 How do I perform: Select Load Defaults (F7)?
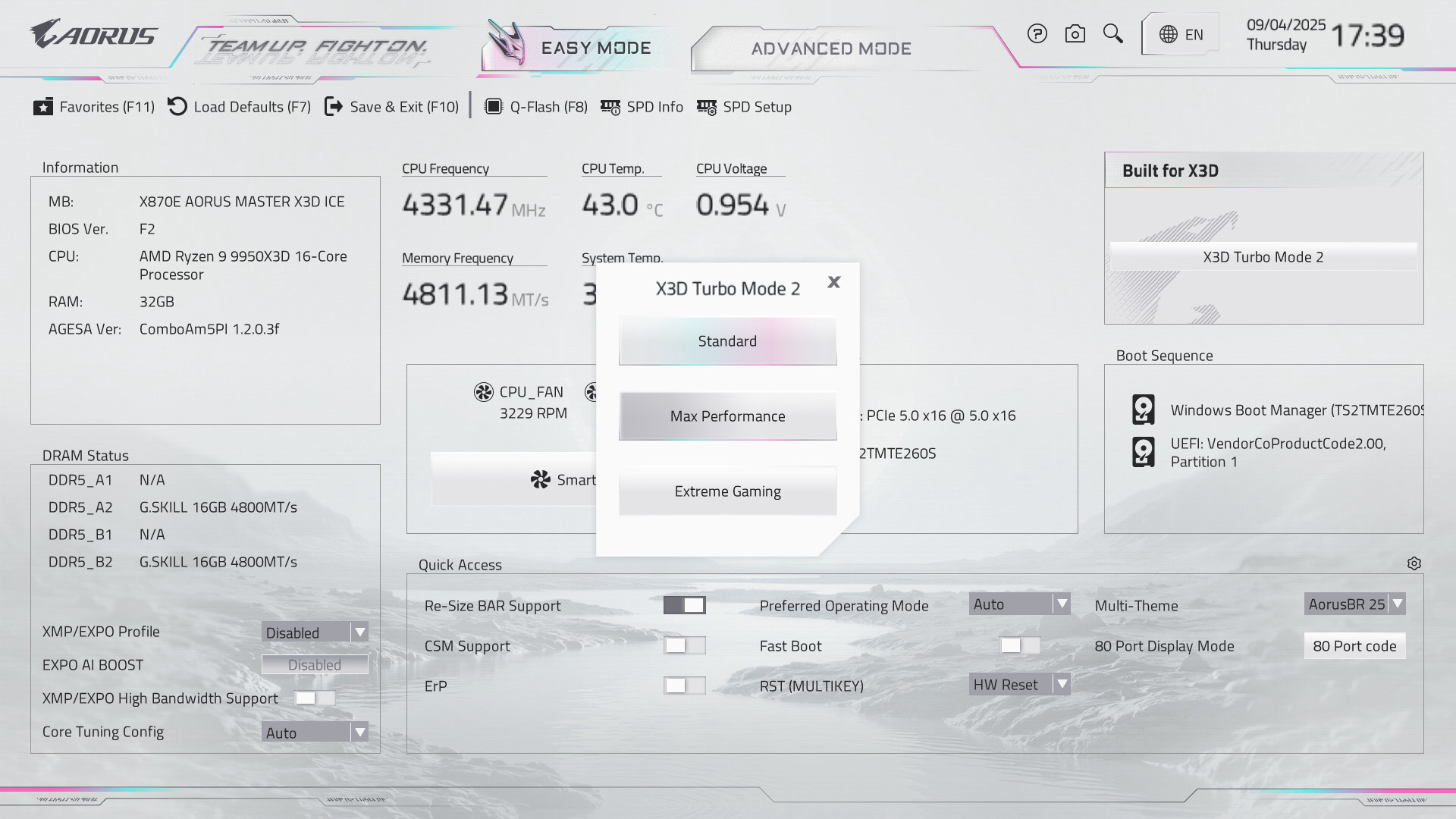coord(253,107)
